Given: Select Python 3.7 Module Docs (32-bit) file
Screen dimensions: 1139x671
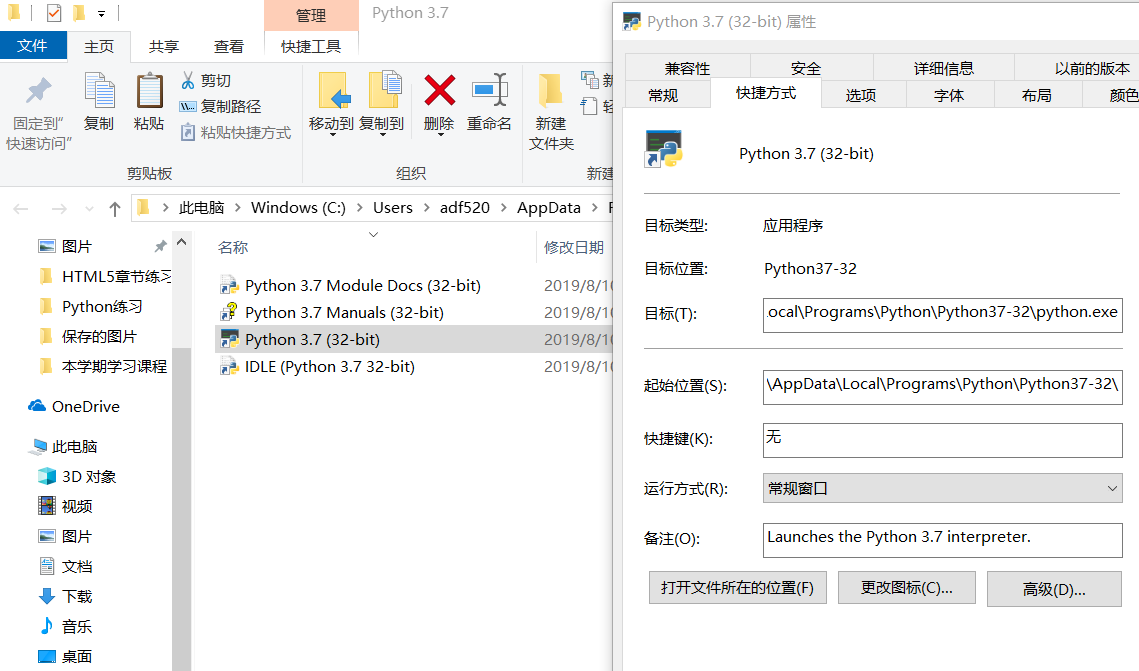Looking at the screenshot, I should (362, 285).
